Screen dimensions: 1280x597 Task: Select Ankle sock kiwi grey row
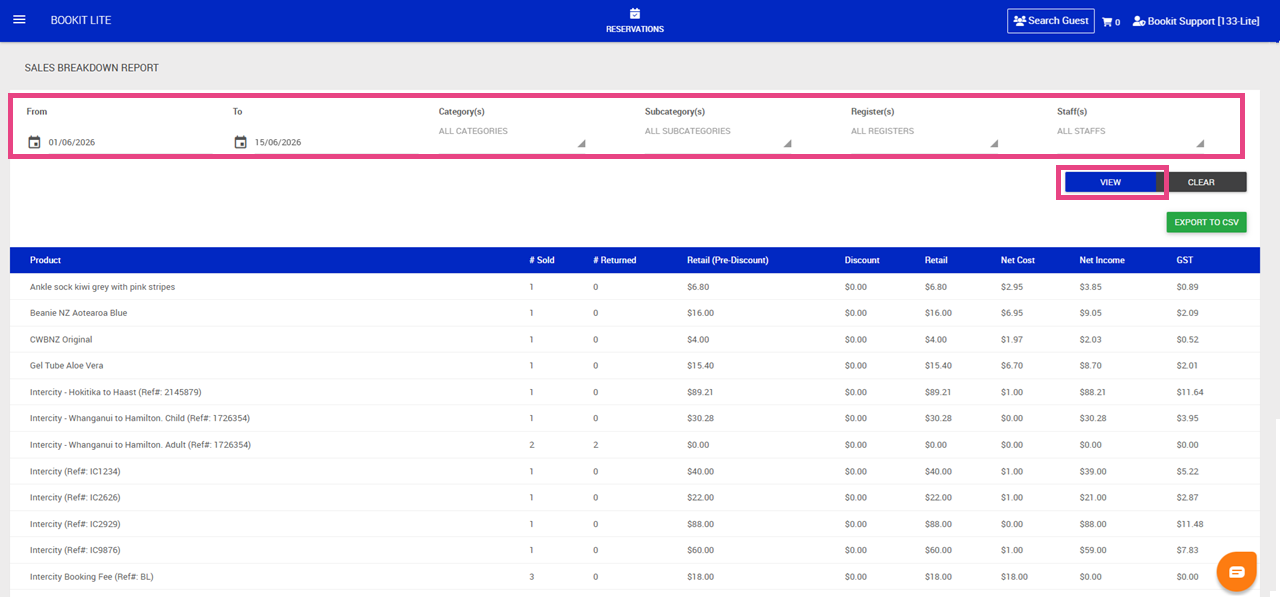point(635,287)
